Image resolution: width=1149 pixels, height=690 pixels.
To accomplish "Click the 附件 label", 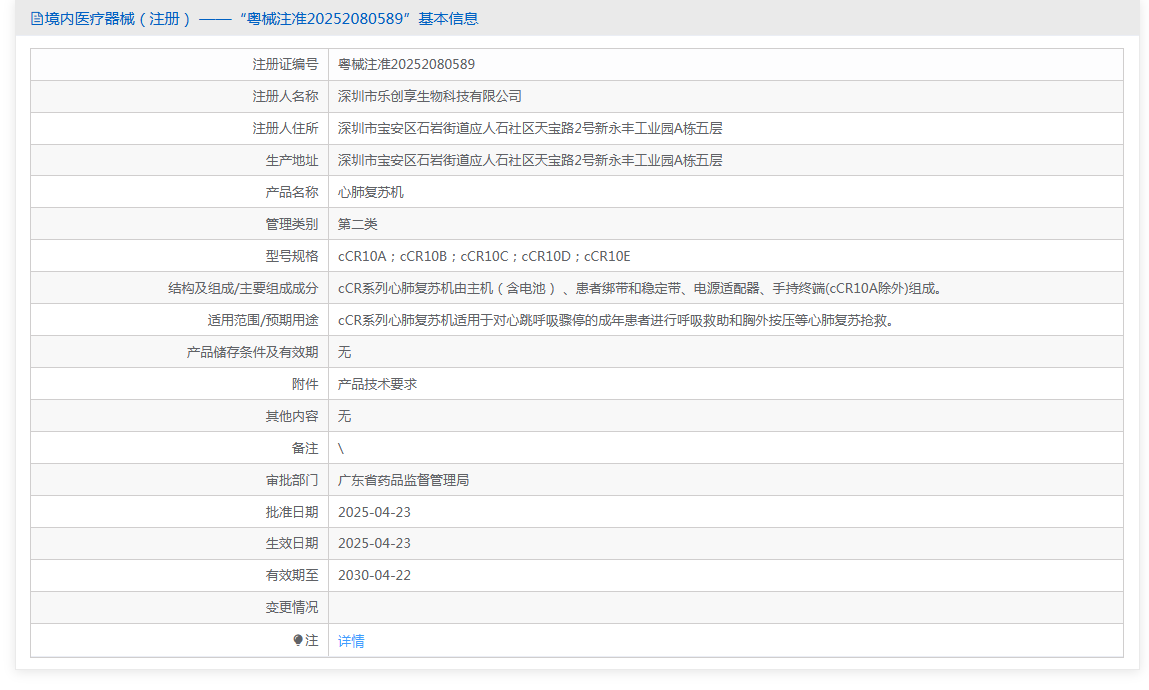I will click(305, 385).
